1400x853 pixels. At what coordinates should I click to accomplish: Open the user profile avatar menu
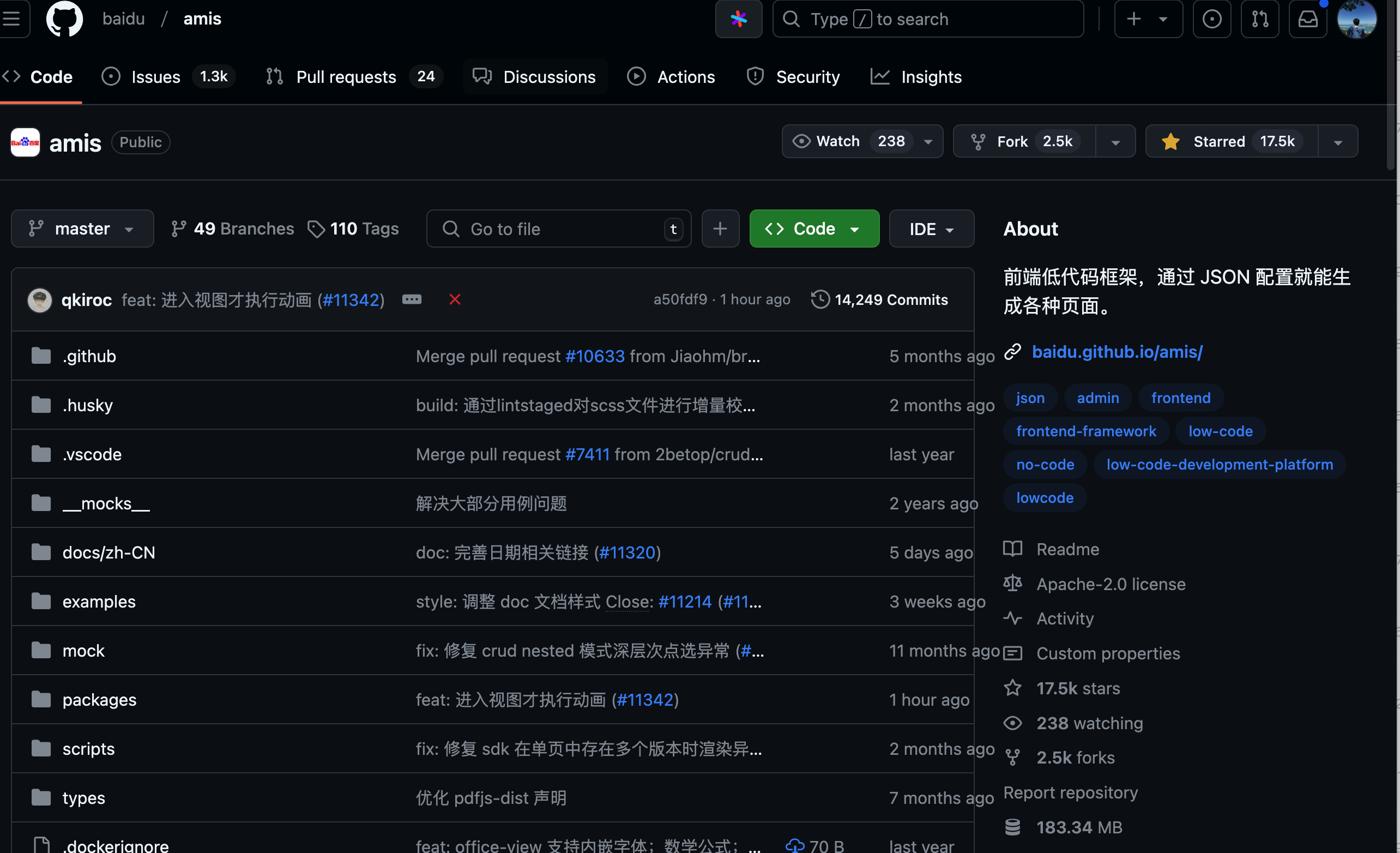1357,19
